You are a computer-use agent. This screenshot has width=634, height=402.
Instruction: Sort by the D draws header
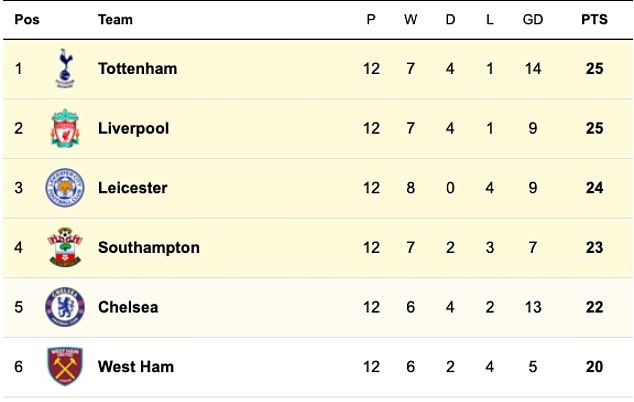(450, 19)
